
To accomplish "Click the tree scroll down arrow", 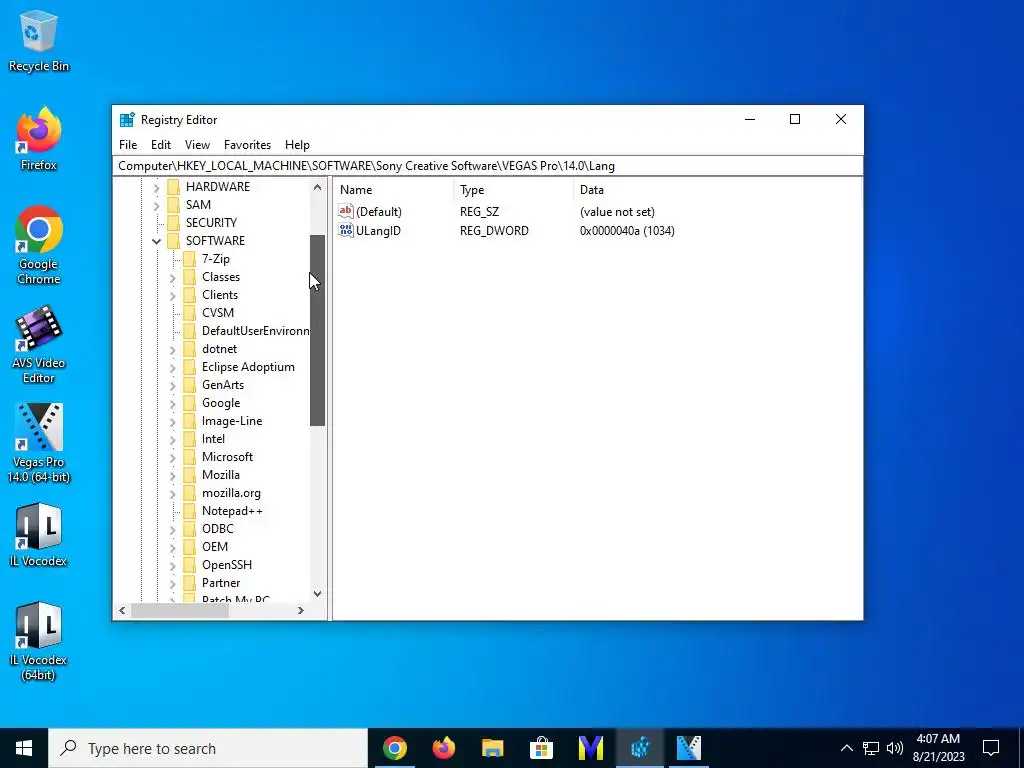I will pos(317,594).
